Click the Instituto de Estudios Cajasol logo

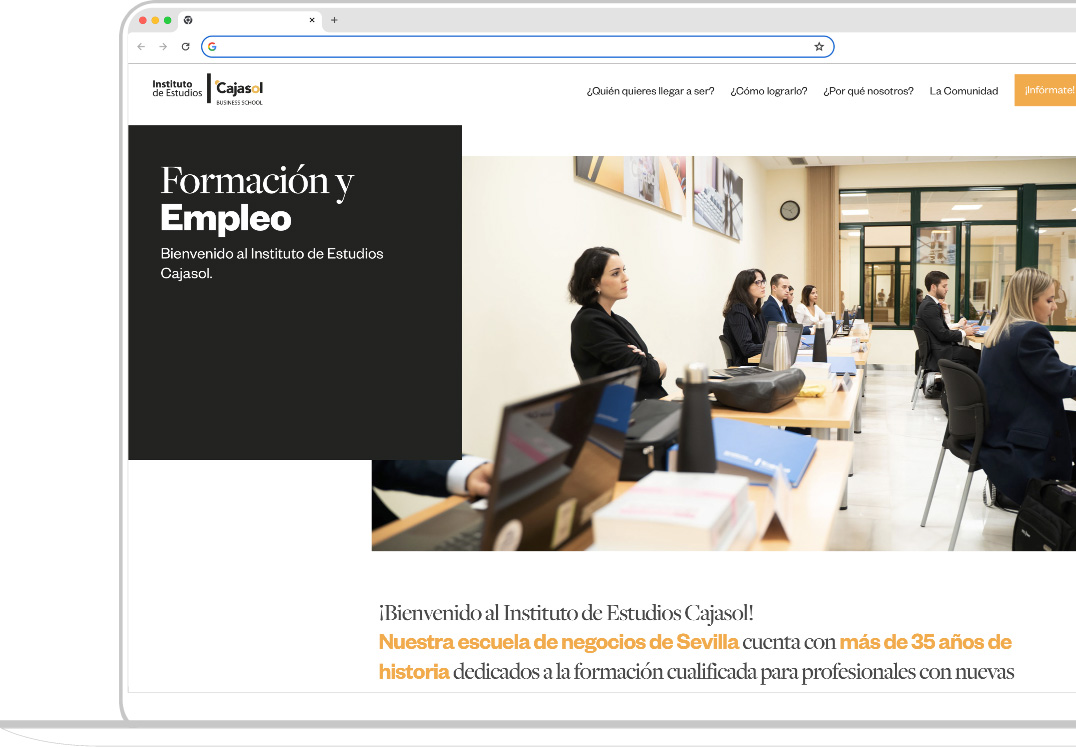[x=208, y=90]
